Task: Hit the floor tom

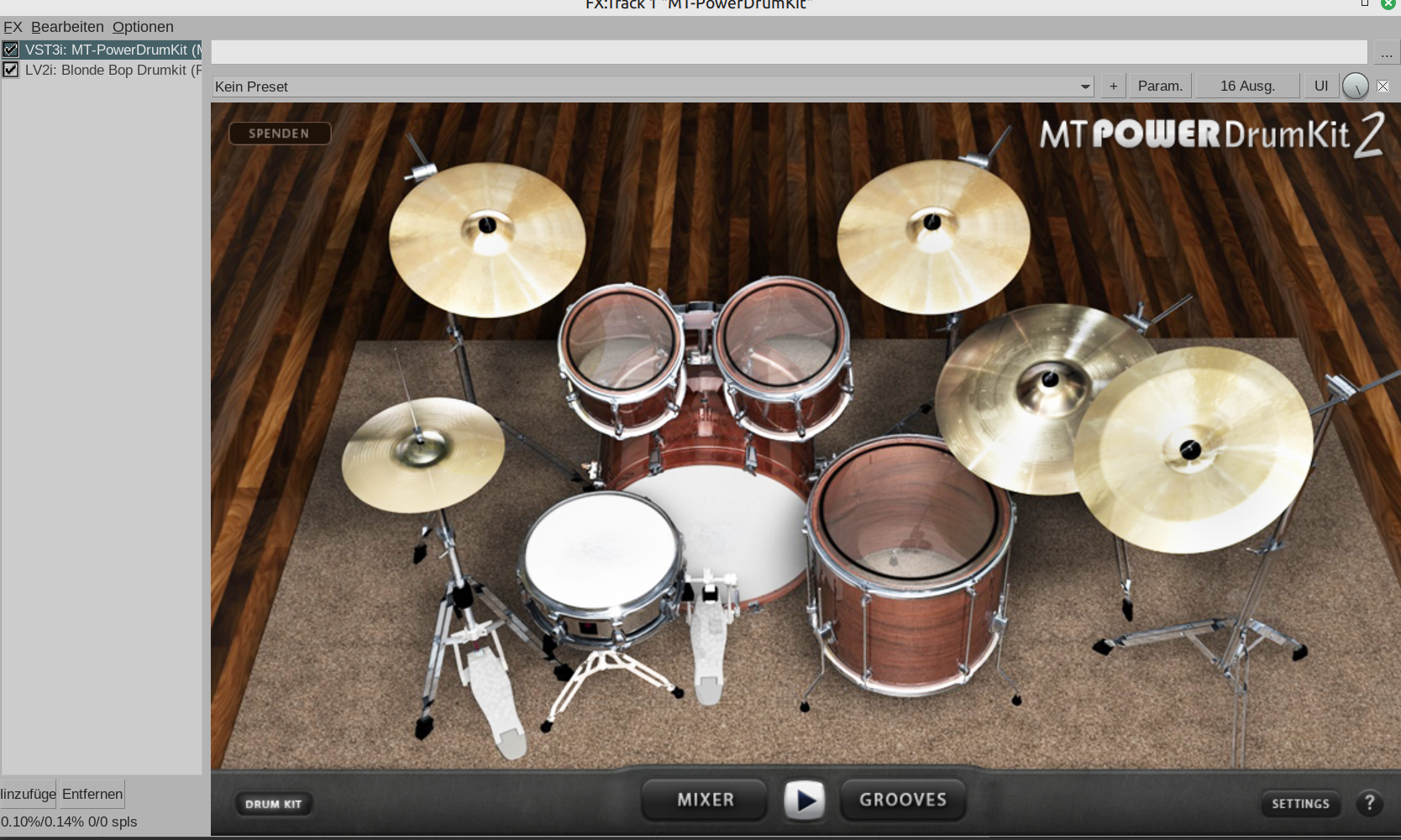Action: coord(910,512)
